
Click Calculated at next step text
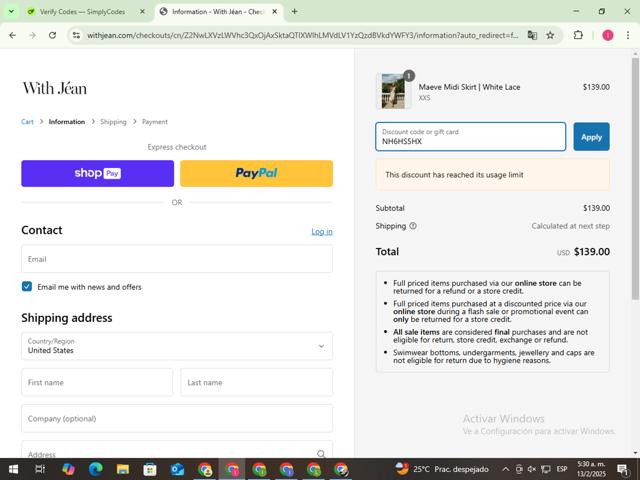click(571, 226)
